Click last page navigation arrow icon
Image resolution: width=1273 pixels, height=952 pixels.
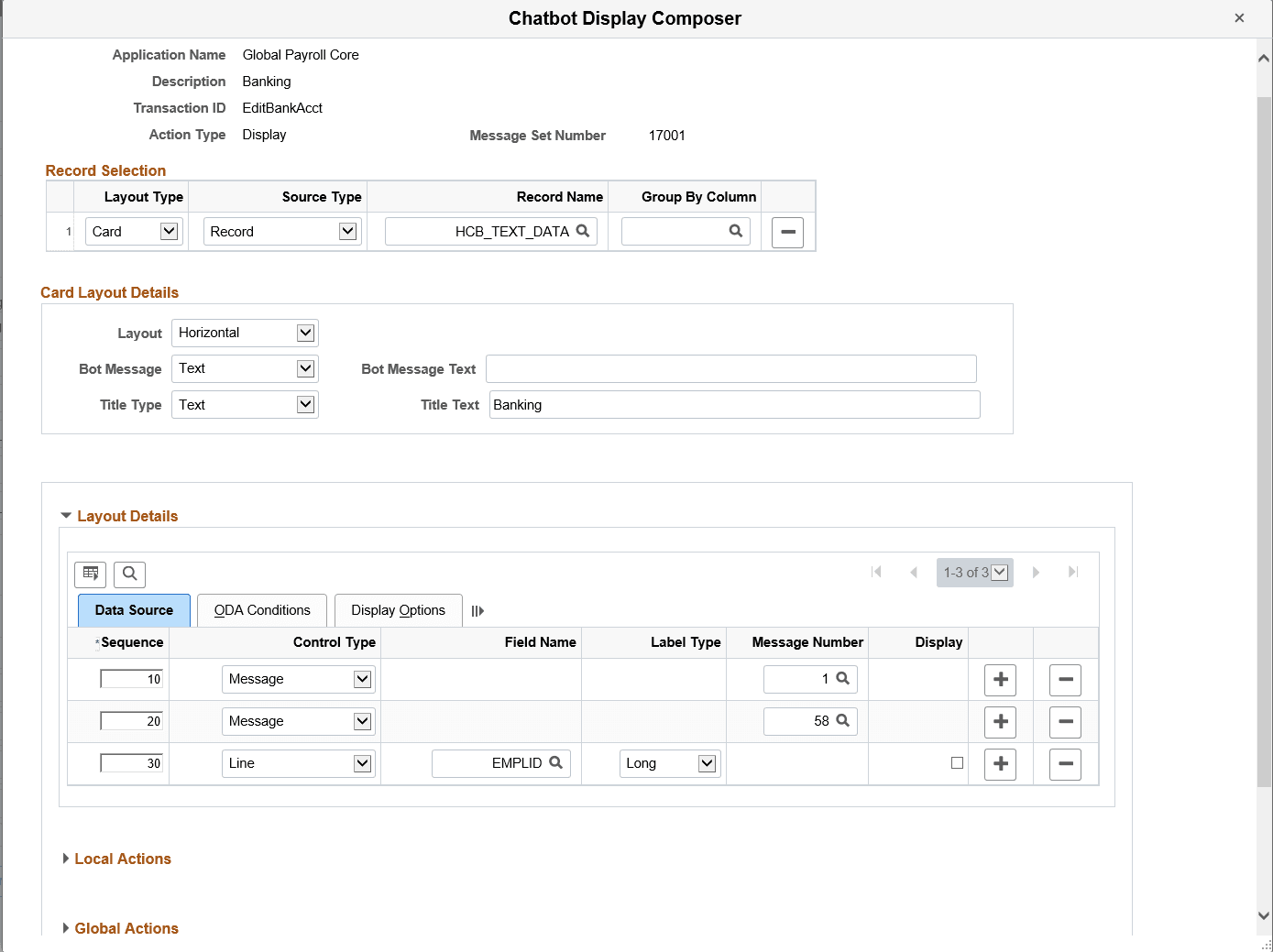(x=1072, y=572)
